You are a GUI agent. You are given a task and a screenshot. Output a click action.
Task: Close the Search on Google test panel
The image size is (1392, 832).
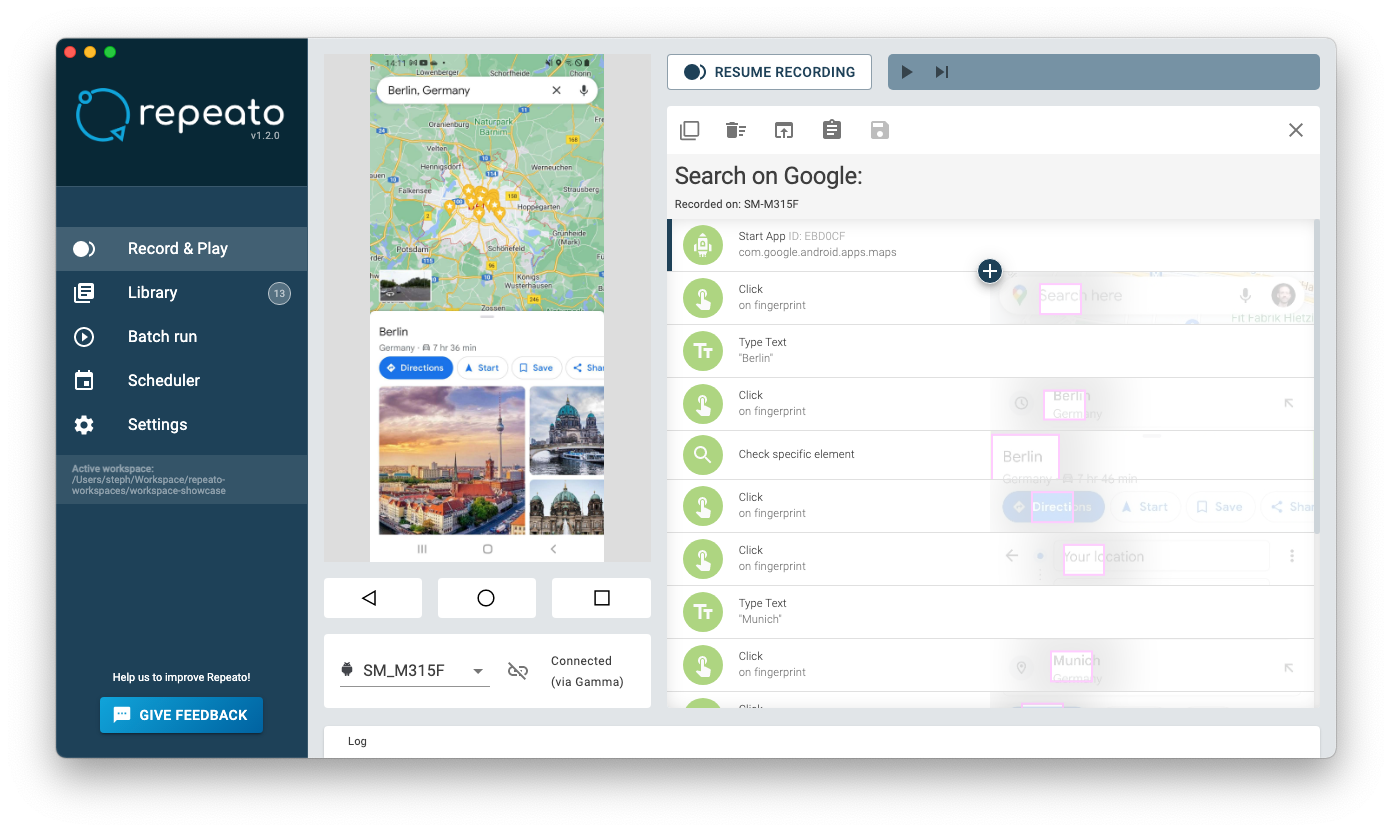[x=1296, y=130]
